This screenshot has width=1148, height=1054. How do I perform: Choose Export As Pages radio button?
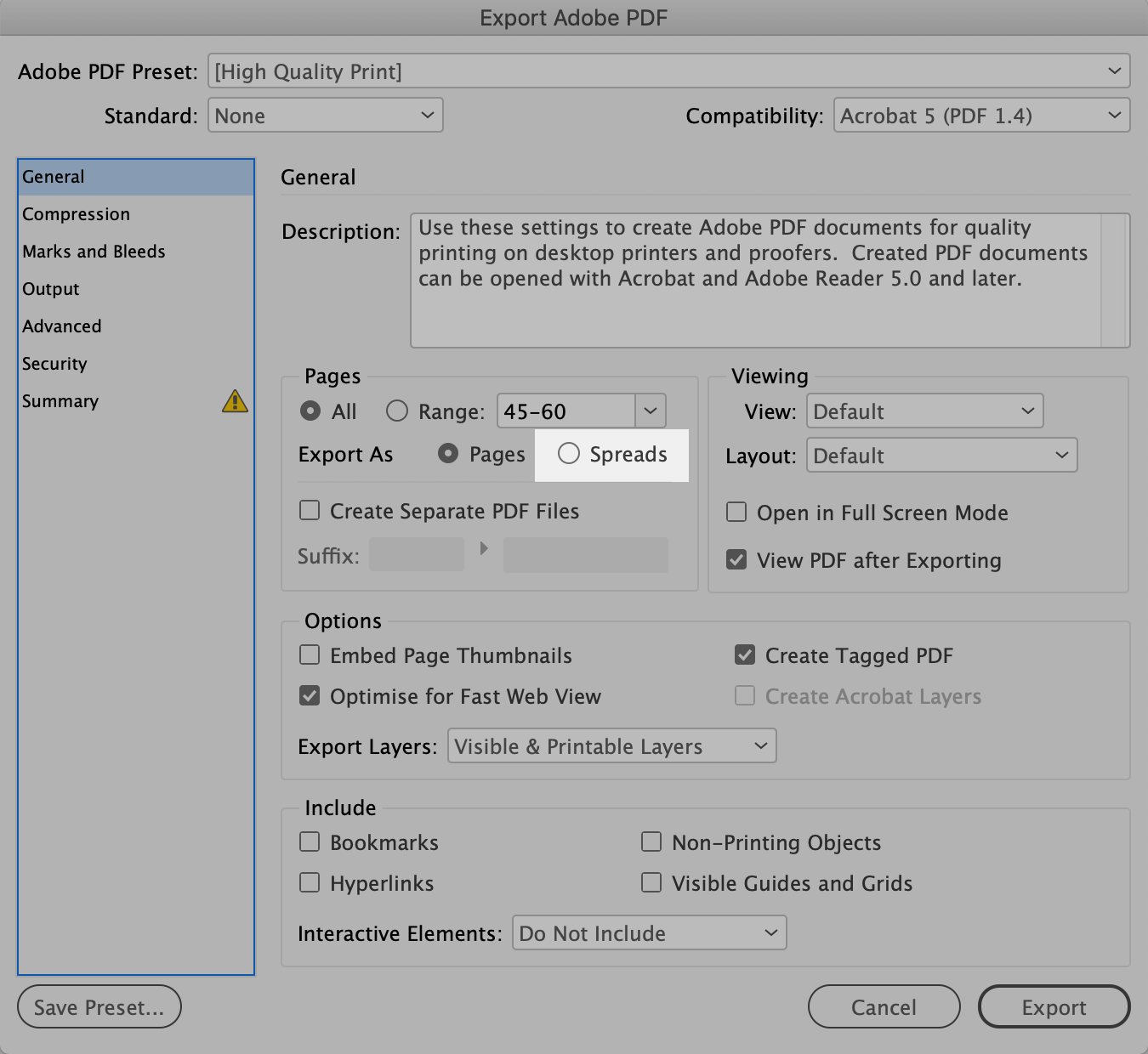click(x=448, y=454)
